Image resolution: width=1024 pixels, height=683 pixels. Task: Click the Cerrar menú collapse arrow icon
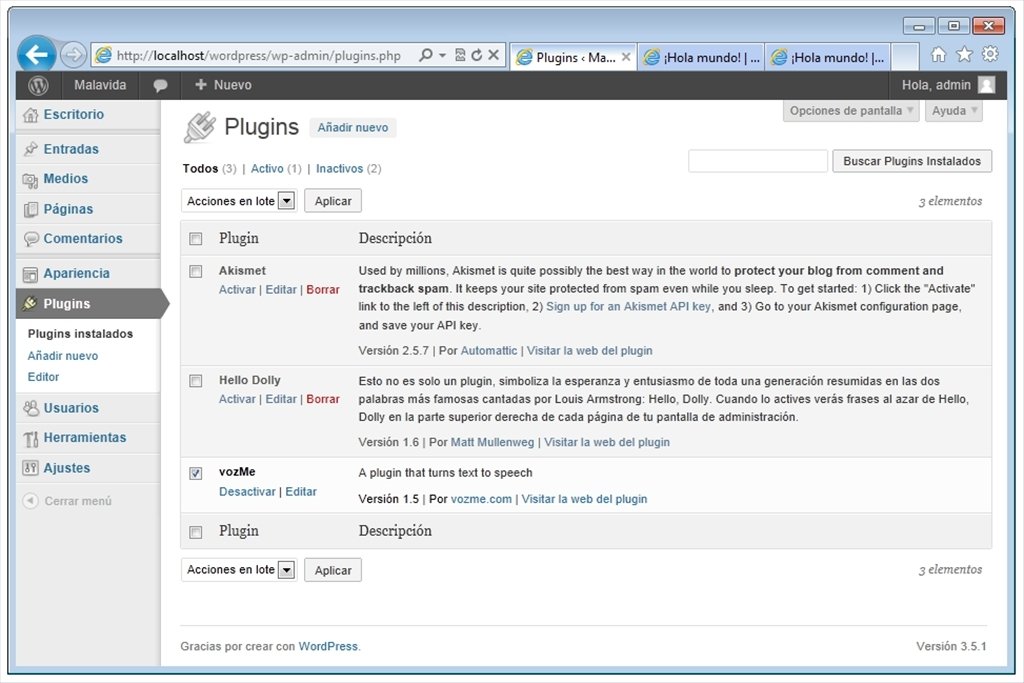[30, 501]
